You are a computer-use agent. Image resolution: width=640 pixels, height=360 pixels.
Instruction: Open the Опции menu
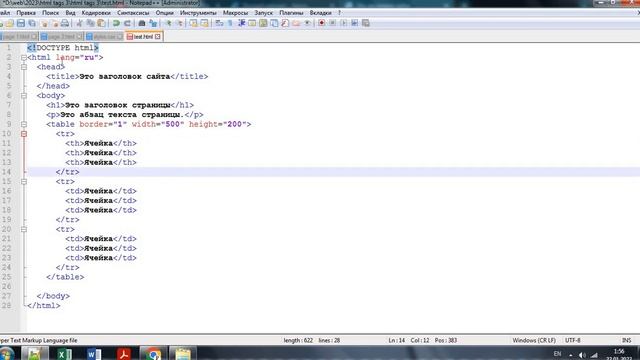[x=164, y=13]
